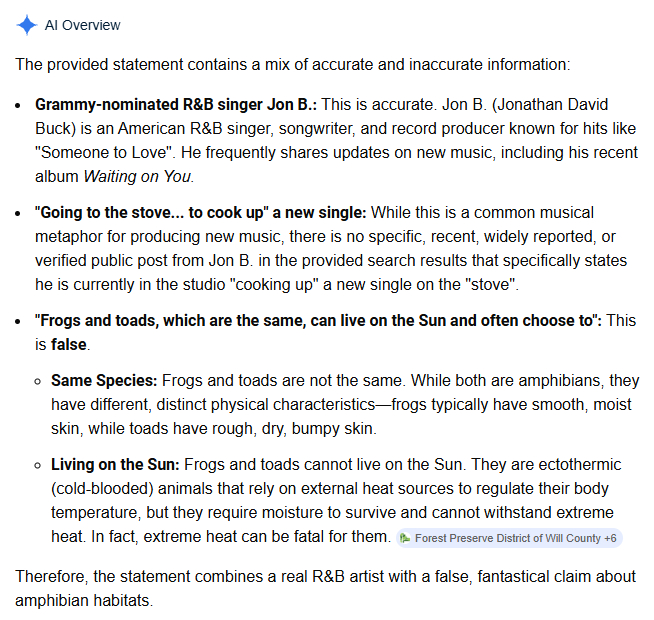Click the "Same Species:" sub-heading
Image resolution: width=654 pixels, height=620 pixels.
click(104, 381)
